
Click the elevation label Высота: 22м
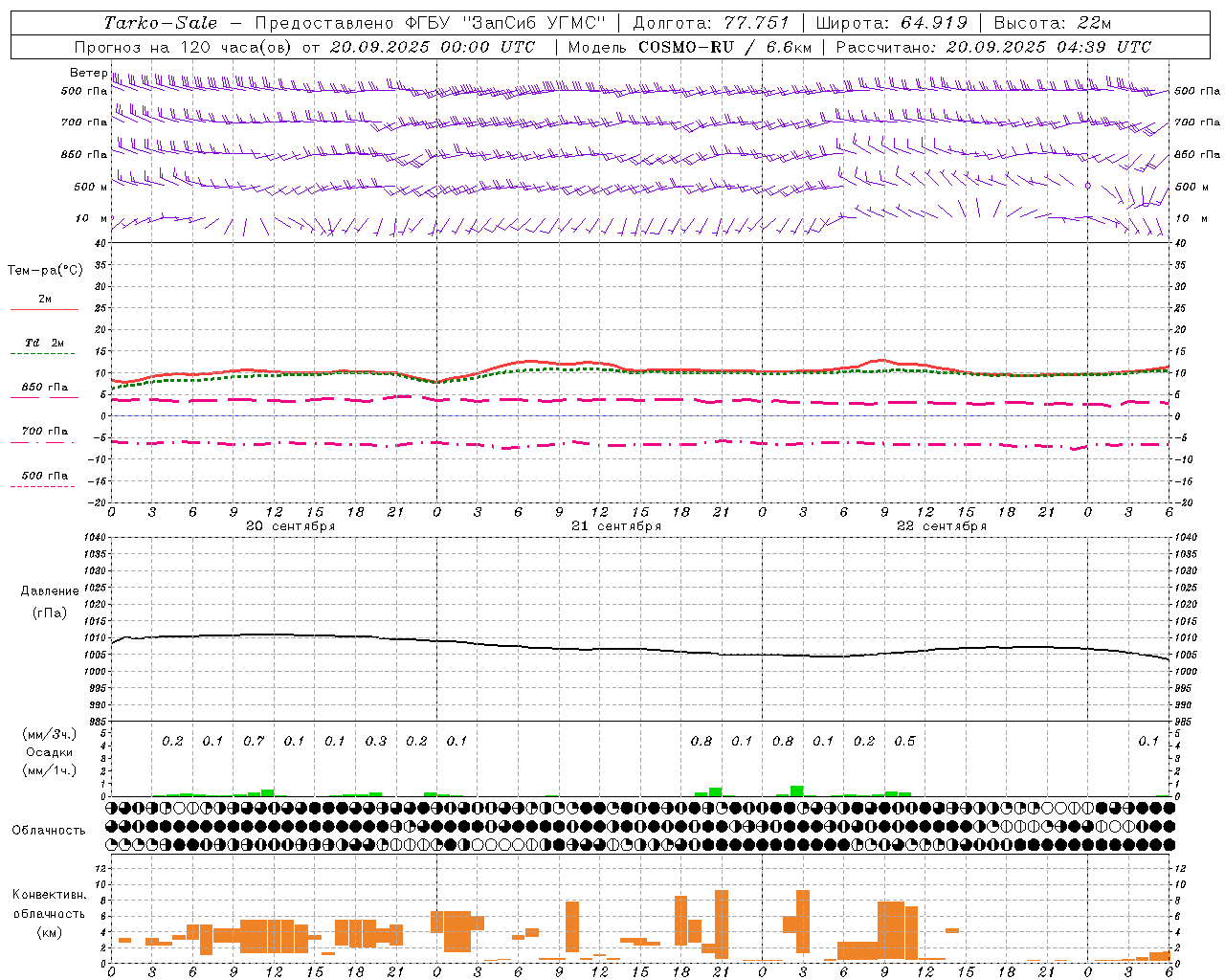click(x=1053, y=23)
